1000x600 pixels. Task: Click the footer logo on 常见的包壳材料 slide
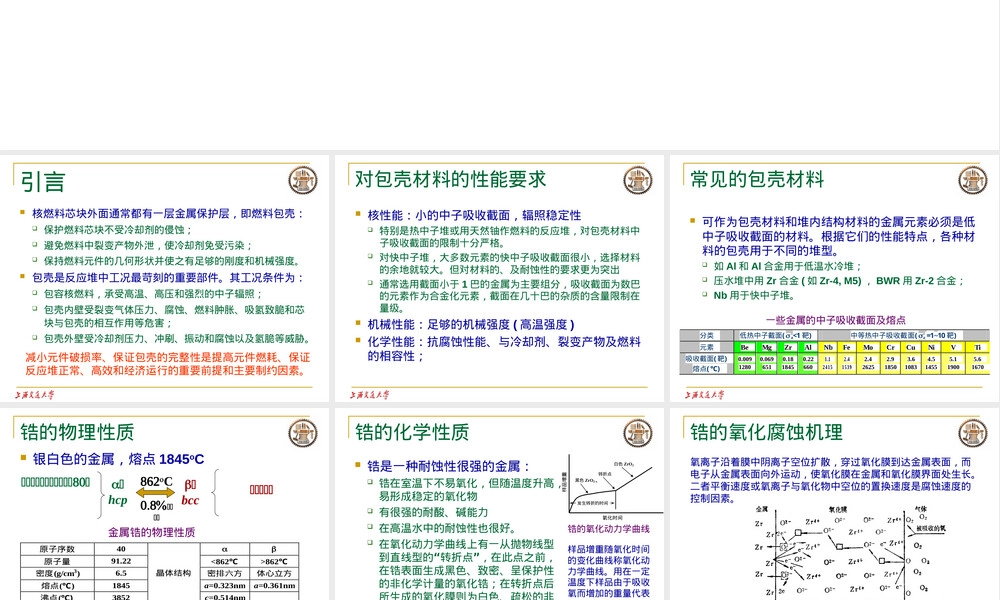point(705,395)
